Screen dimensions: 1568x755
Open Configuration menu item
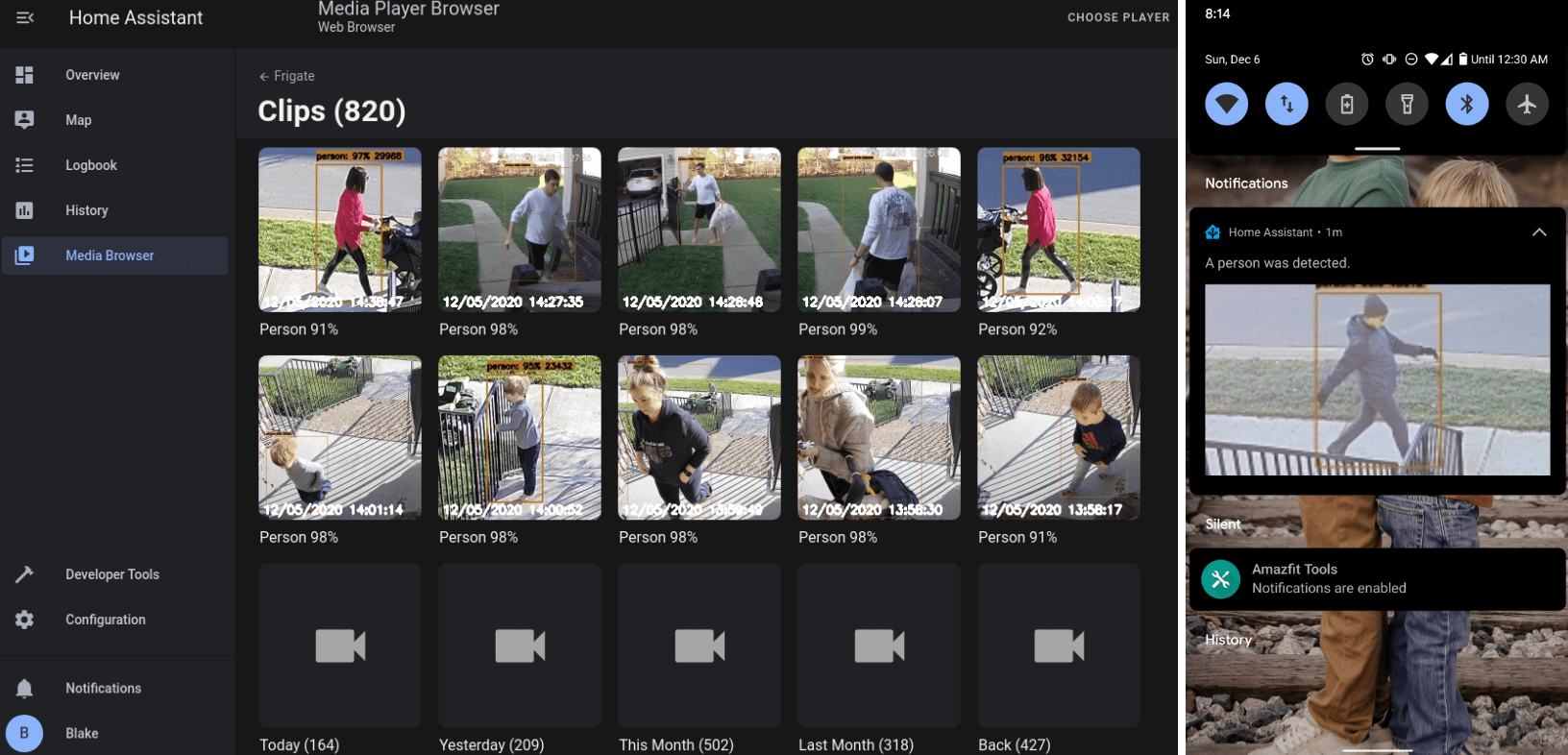106,620
